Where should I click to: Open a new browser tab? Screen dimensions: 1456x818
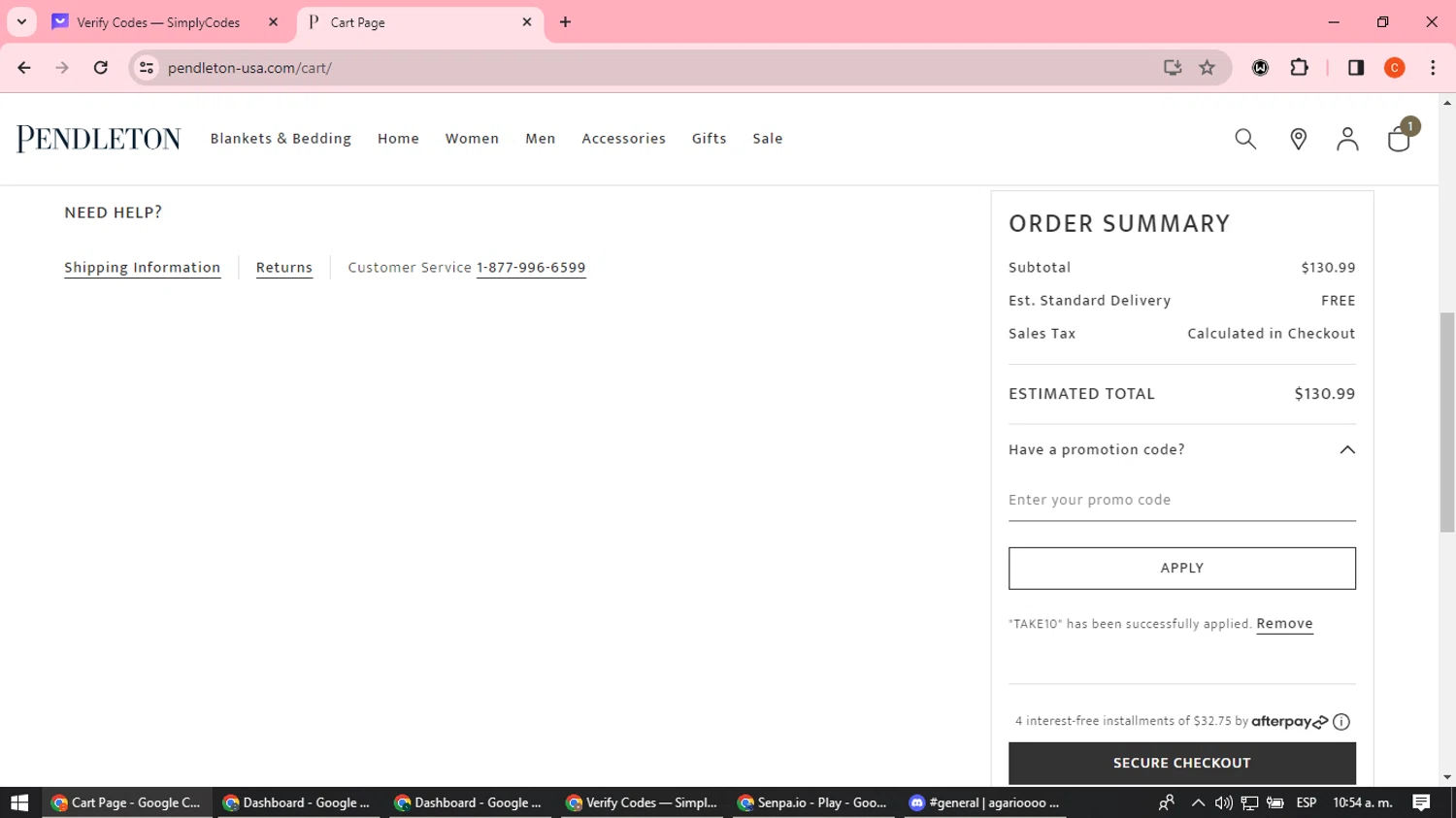[x=565, y=22]
